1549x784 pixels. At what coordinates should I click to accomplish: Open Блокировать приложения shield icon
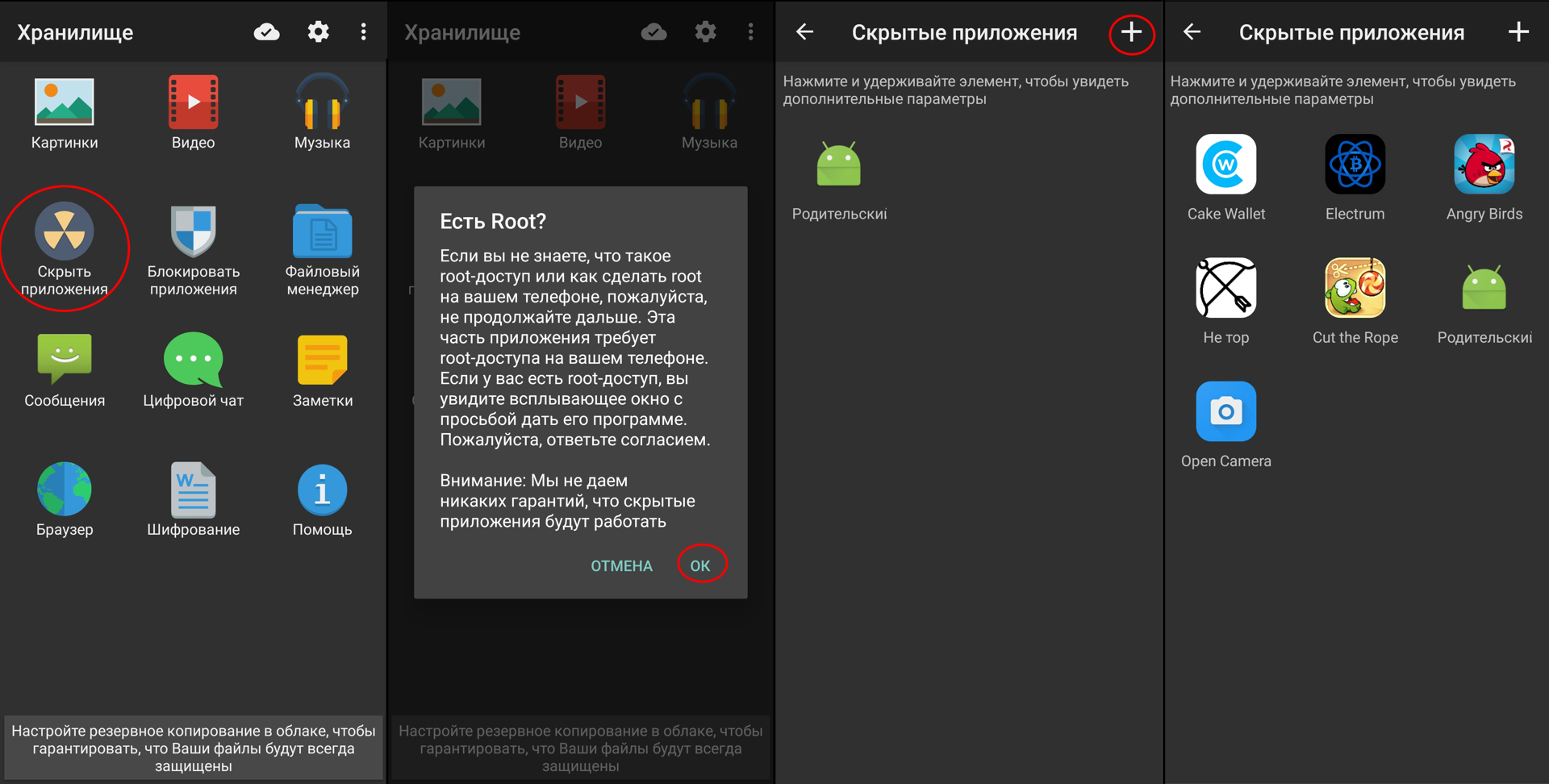coord(194,232)
